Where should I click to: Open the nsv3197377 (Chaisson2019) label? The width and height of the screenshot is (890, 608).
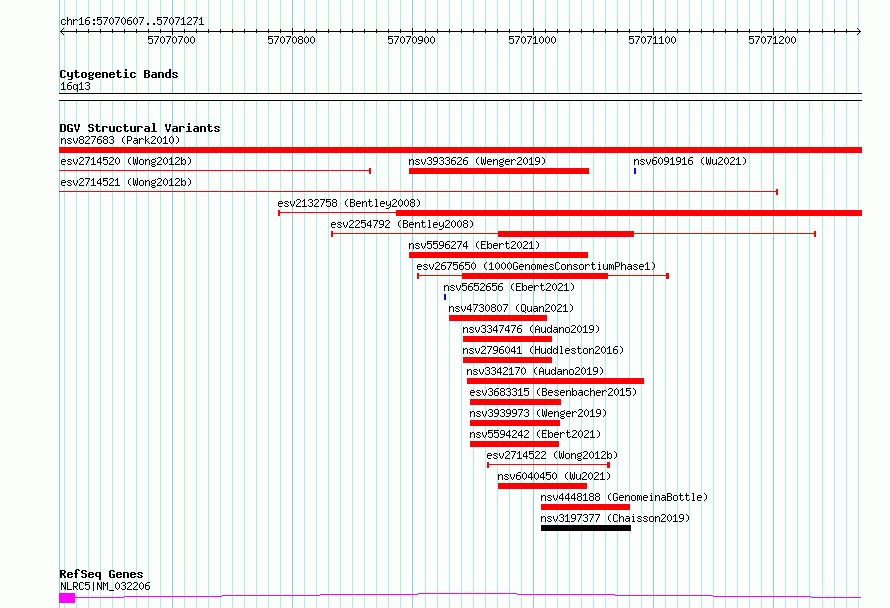tap(615, 518)
